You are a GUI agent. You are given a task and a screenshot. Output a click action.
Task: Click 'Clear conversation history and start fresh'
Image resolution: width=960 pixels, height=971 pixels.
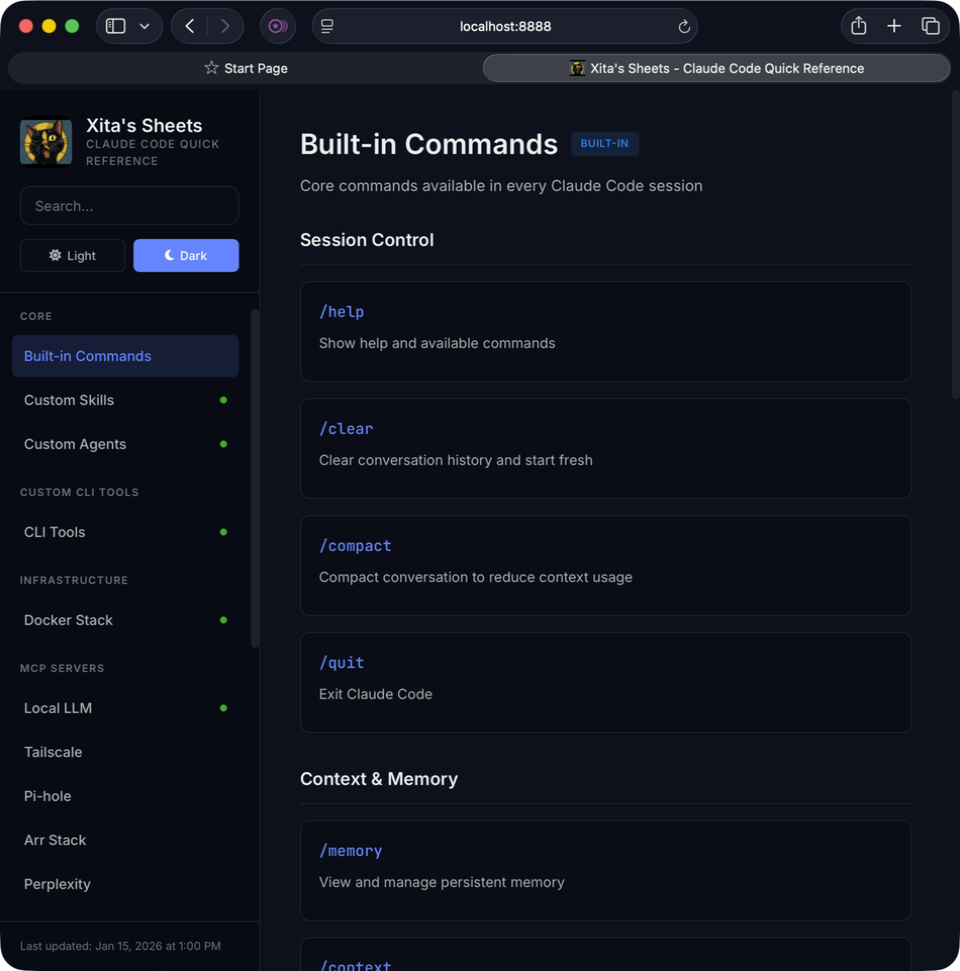pyautogui.click(x=455, y=460)
